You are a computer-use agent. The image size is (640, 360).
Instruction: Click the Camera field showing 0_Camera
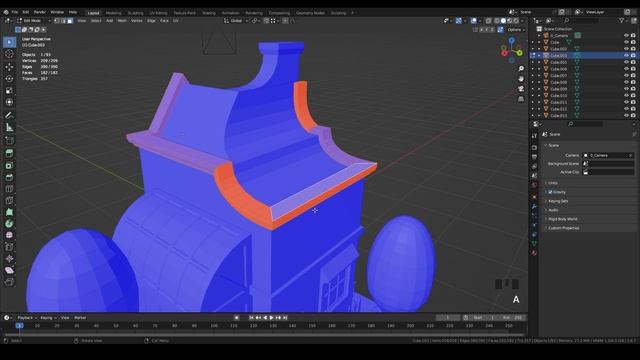tap(608, 156)
